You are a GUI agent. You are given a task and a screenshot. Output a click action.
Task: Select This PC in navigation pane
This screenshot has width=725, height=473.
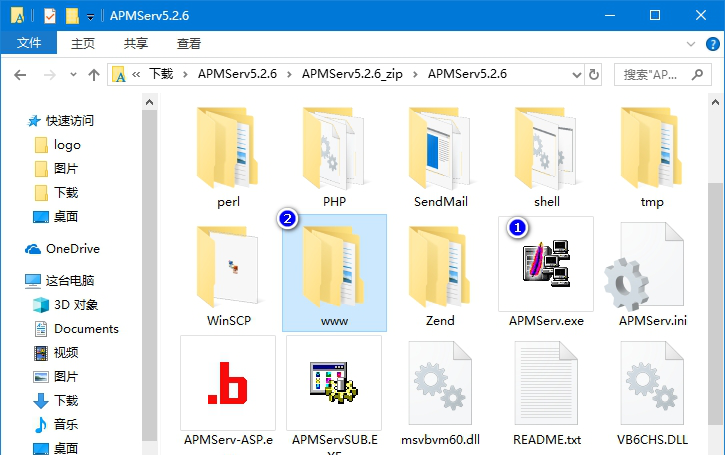60,280
